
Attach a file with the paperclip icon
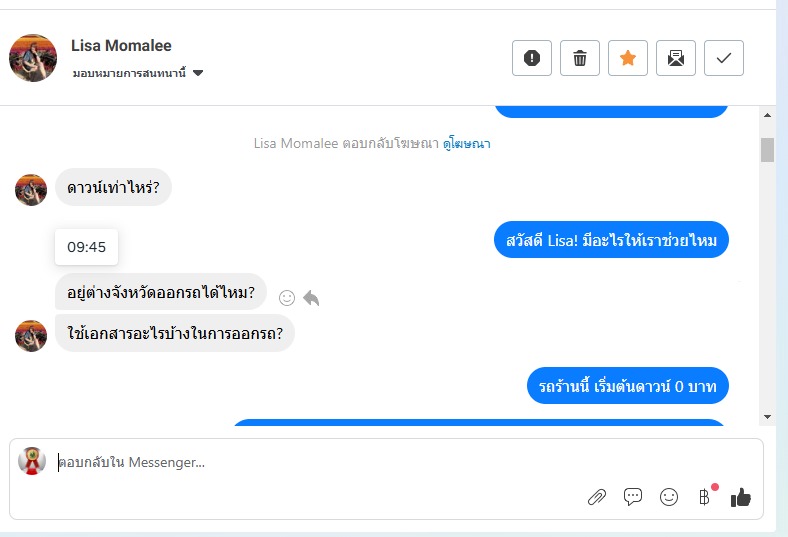click(x=597, y=497)
